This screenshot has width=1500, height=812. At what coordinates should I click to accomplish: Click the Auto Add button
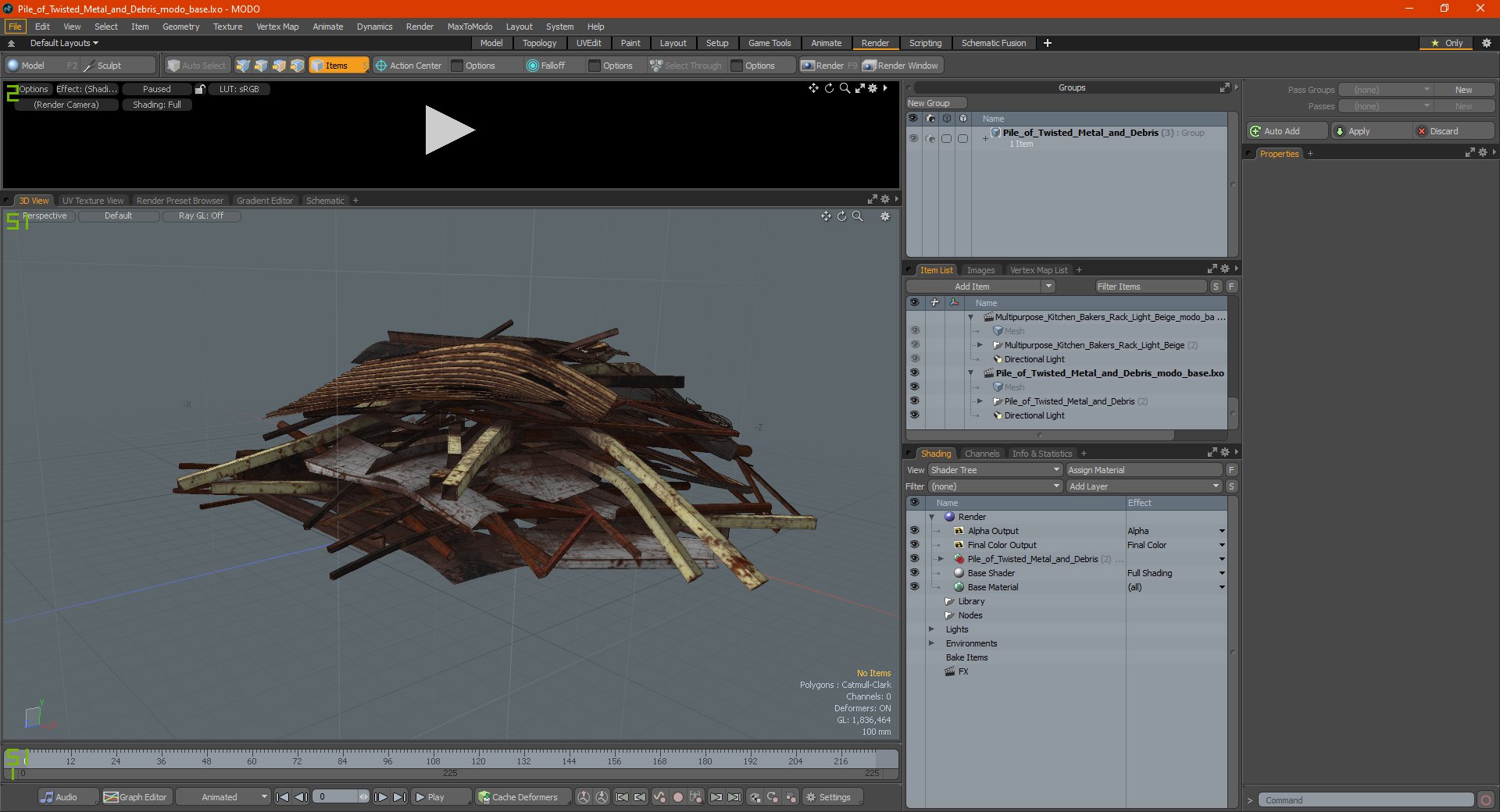point(1287,131)
